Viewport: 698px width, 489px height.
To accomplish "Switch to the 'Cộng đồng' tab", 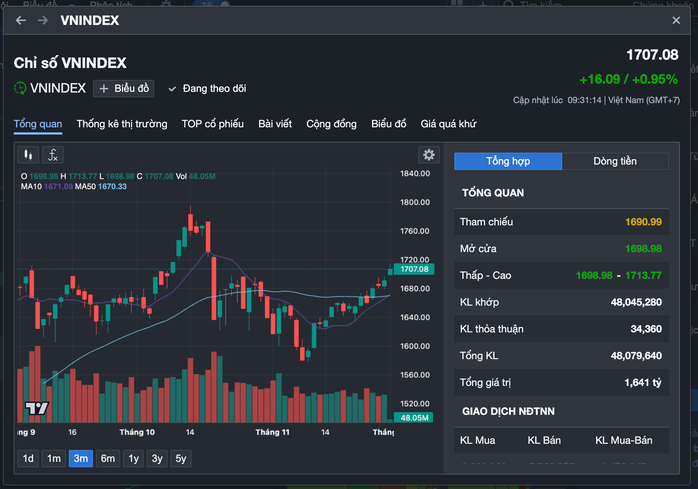I will tap(331, 124).
